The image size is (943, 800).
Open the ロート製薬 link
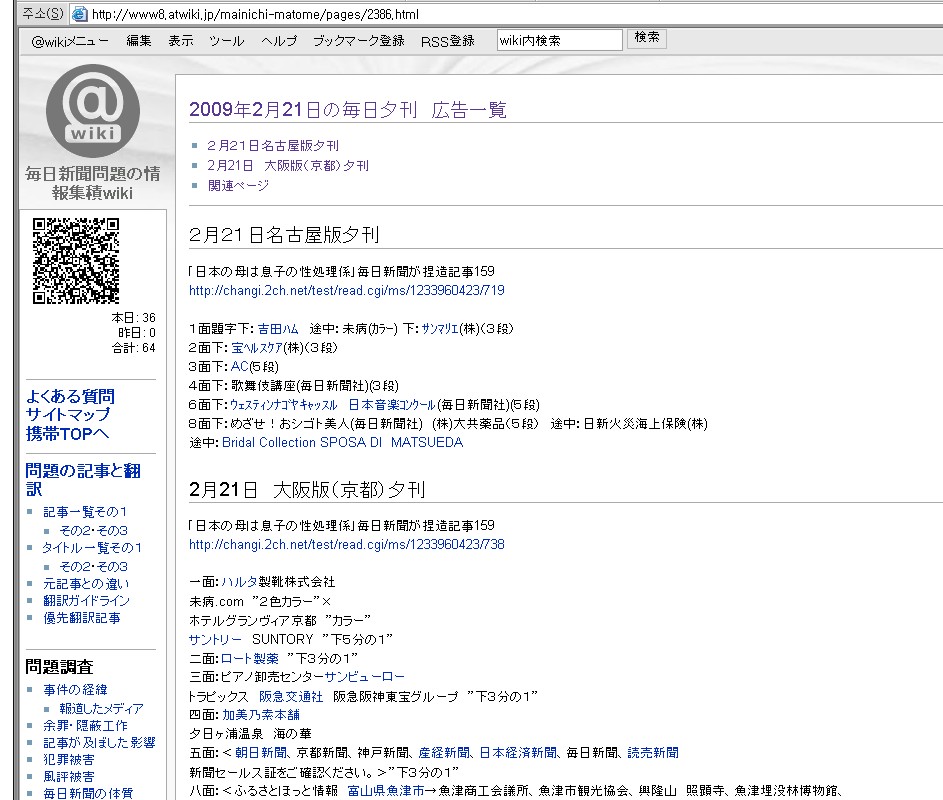pyautogui.click(x=250, y=658)
